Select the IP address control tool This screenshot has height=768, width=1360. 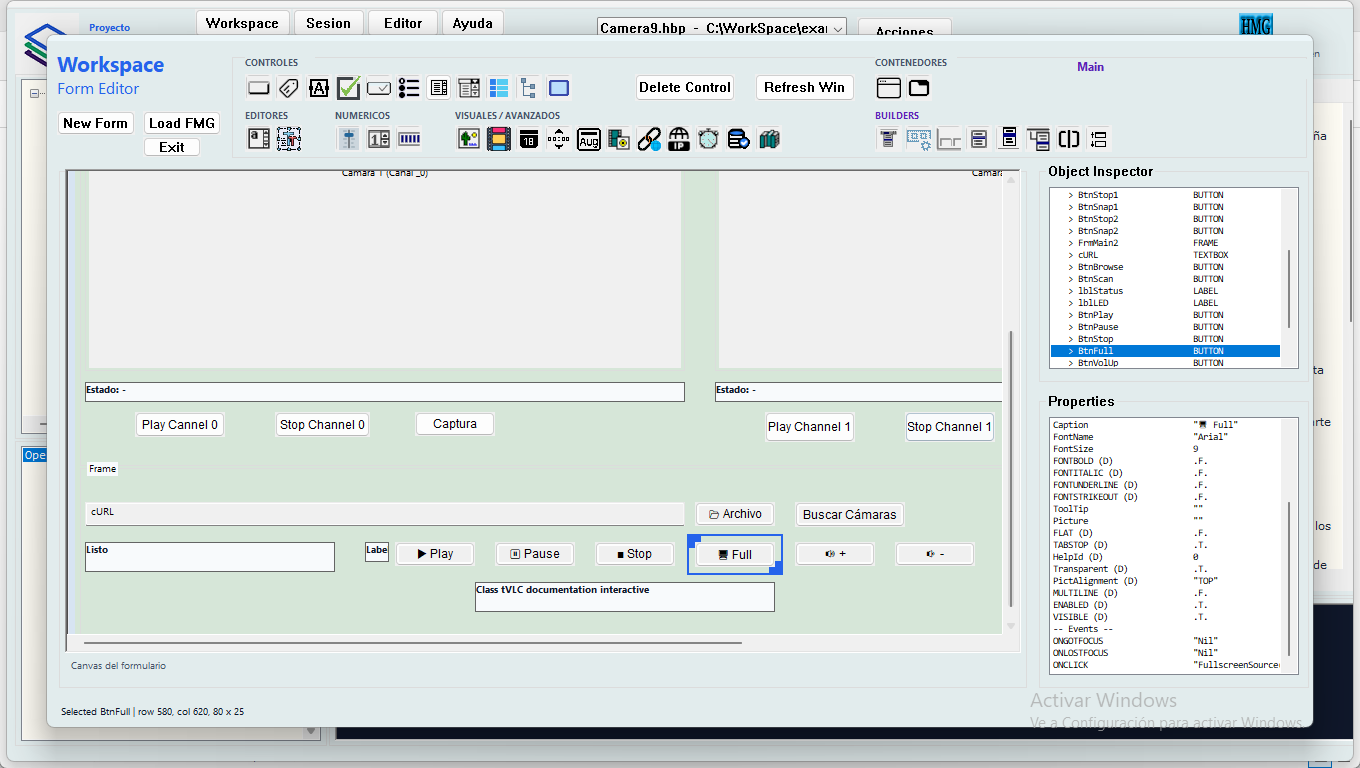pyautogui.click(x=679, y=139)
